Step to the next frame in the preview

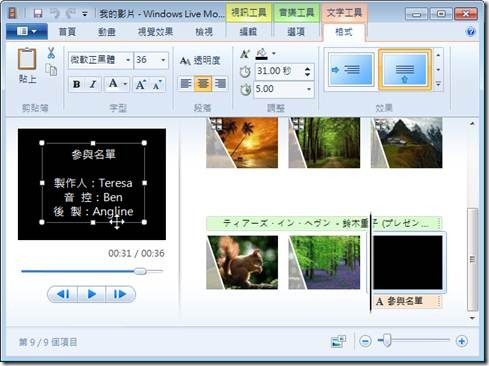pos(120,294)
